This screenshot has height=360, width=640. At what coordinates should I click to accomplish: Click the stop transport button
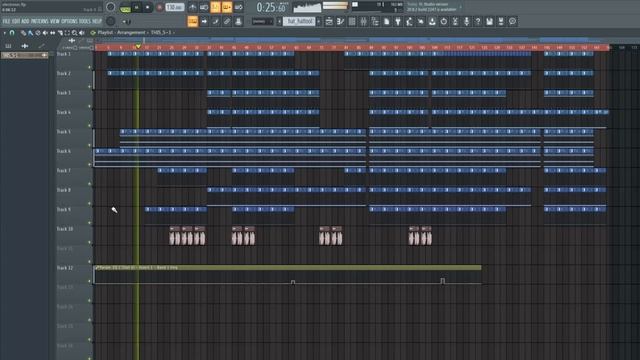click(148, 7)
